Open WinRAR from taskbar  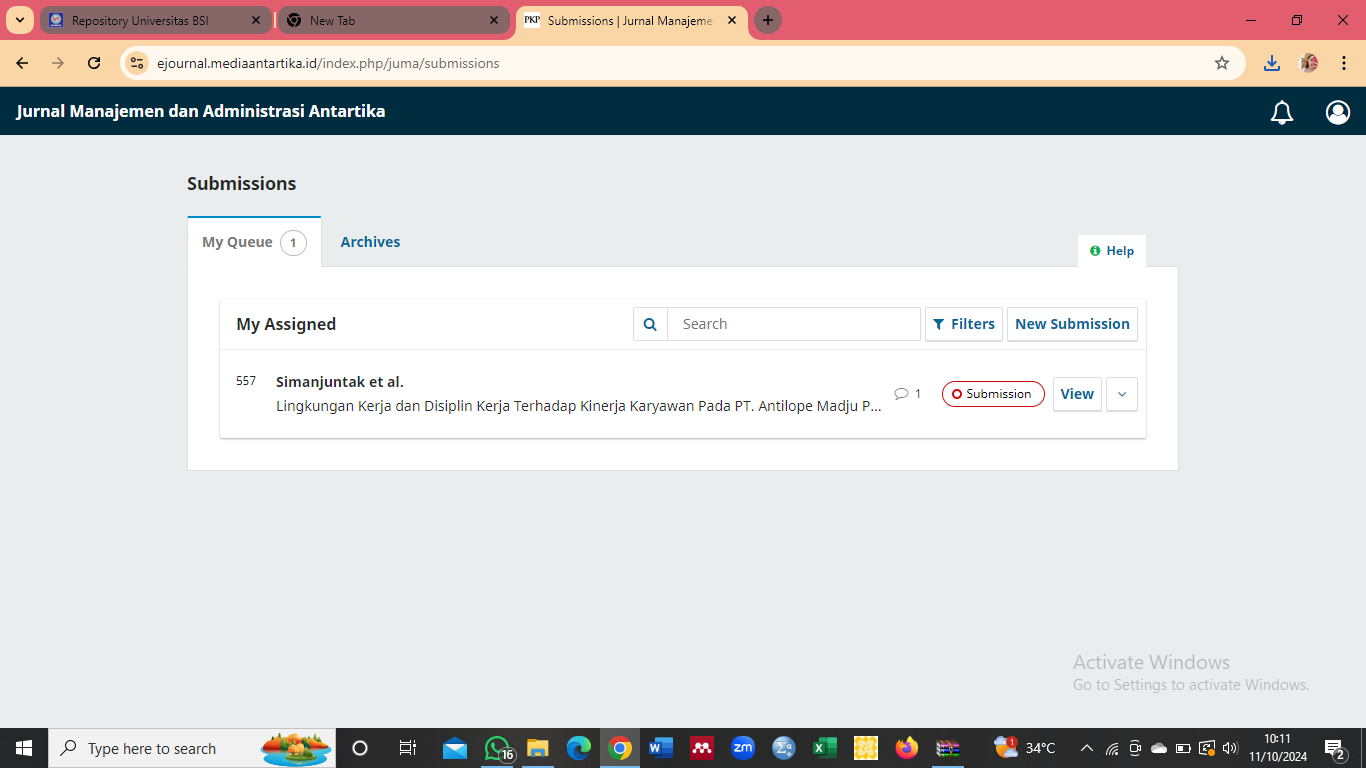point(948,748)
